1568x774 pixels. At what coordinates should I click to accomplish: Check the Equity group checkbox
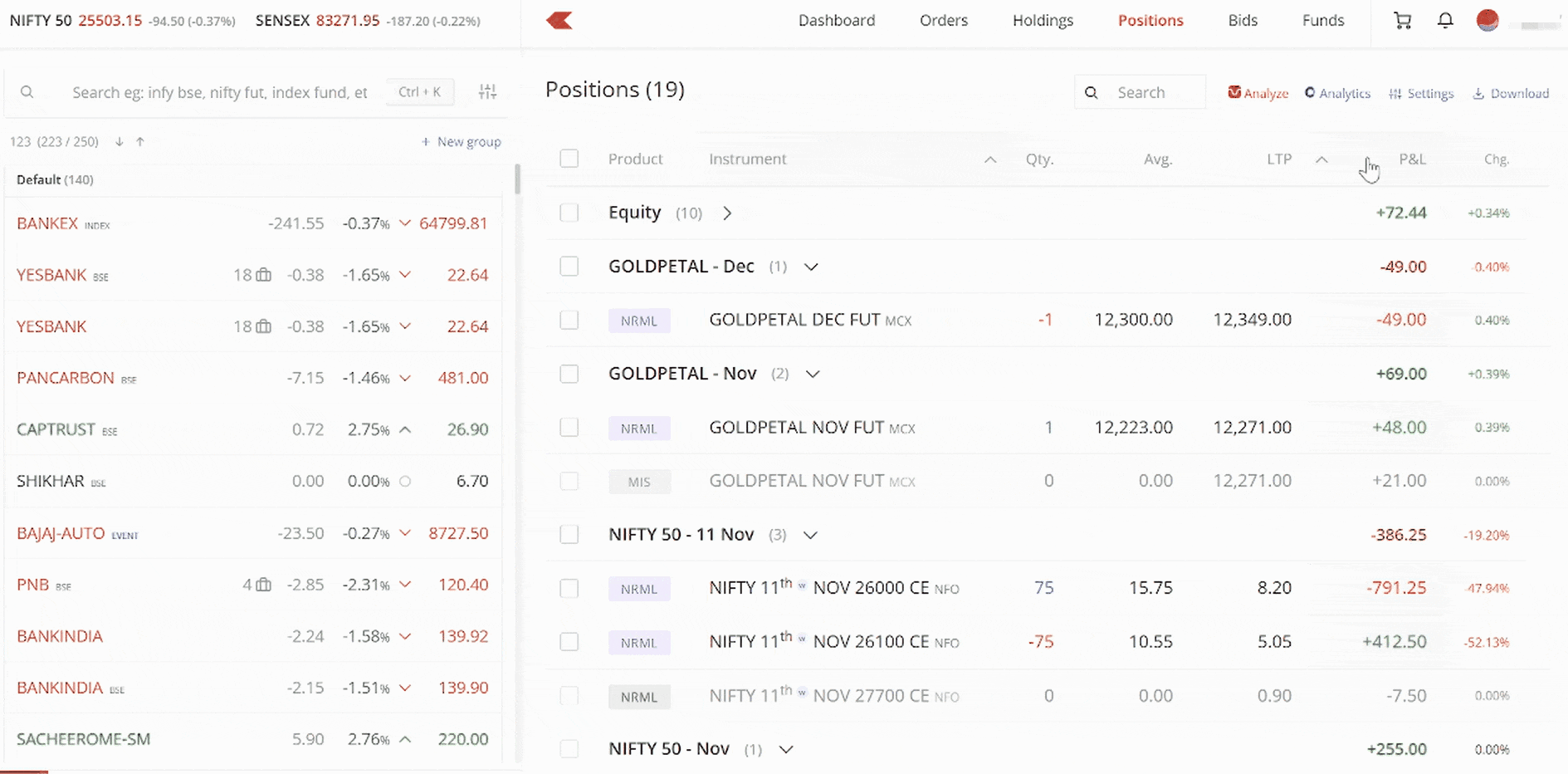pyautogui.click(x=569, y=213)
